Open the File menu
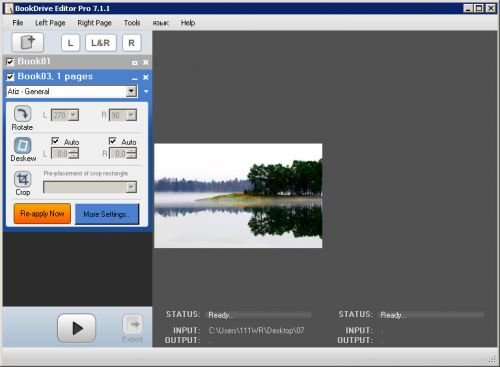Screen dimensions: 500x367 pos(18,23)
